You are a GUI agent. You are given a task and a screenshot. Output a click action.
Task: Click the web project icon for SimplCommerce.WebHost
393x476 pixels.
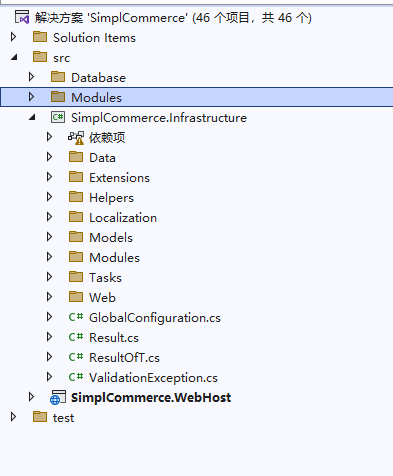(58, 398)
